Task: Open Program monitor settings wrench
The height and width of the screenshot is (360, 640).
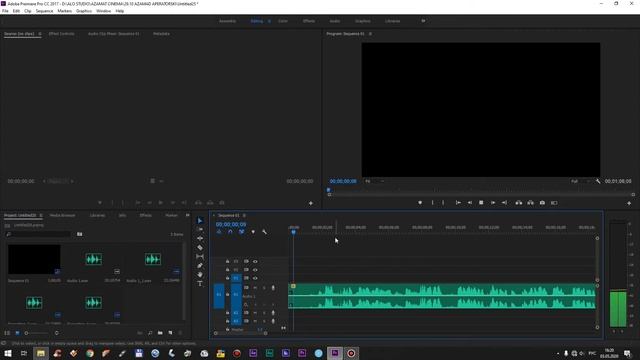Action: click(598, 181)
